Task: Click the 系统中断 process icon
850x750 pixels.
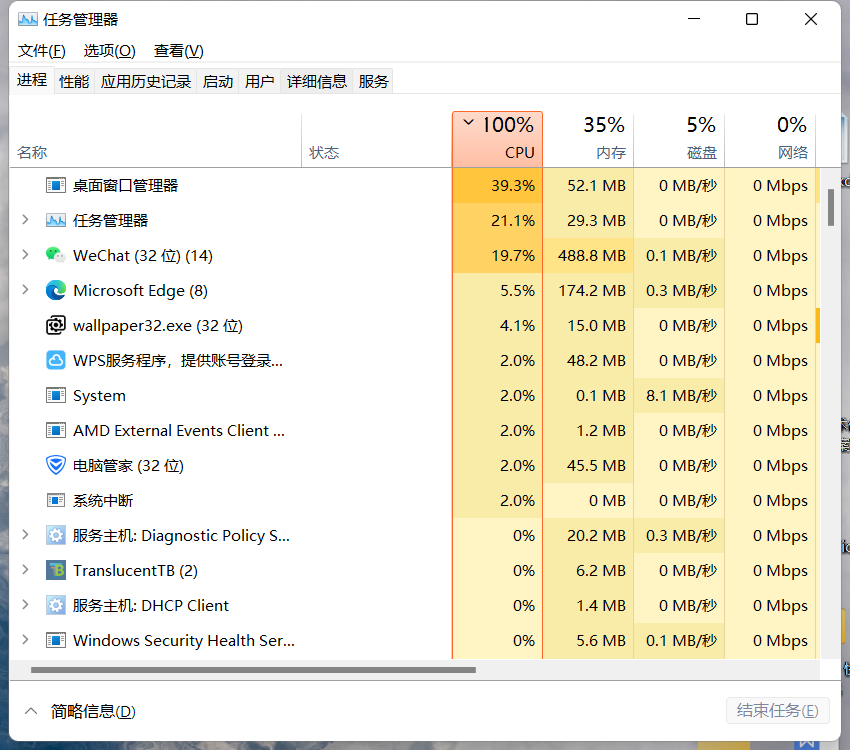Action: (56, 500)
